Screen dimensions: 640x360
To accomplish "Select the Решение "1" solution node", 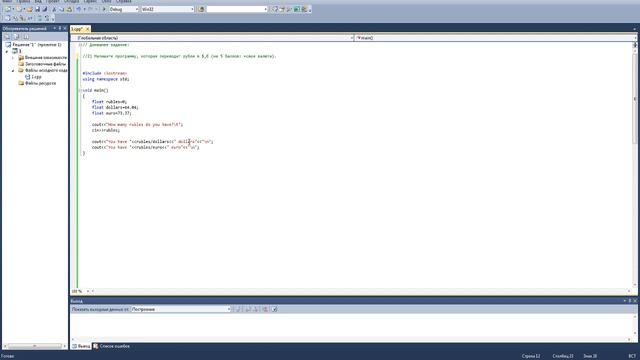I will click(33, 44).
